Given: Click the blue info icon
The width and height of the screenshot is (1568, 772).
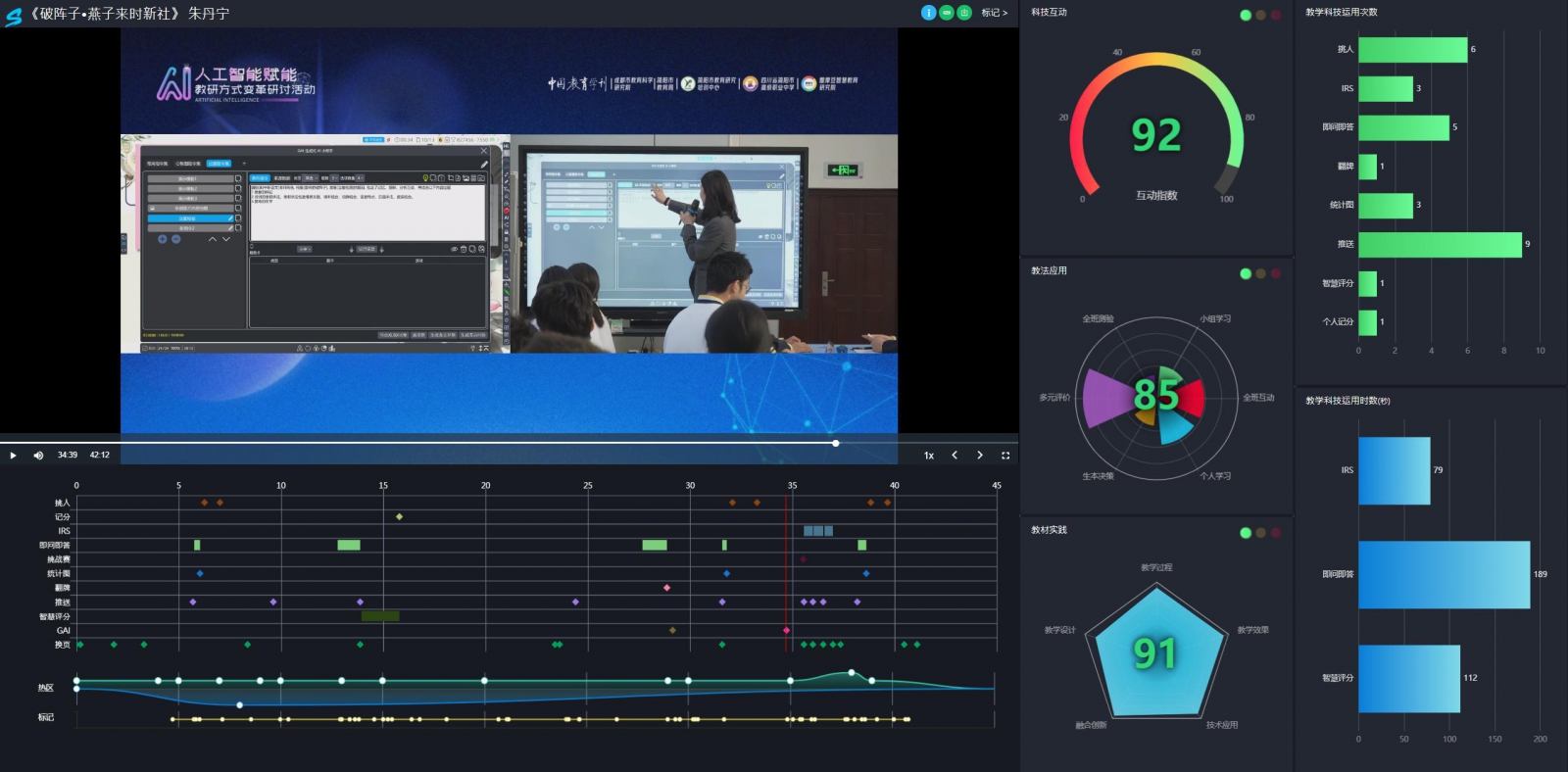Looking at the screenshot, I should click(928, 13).
